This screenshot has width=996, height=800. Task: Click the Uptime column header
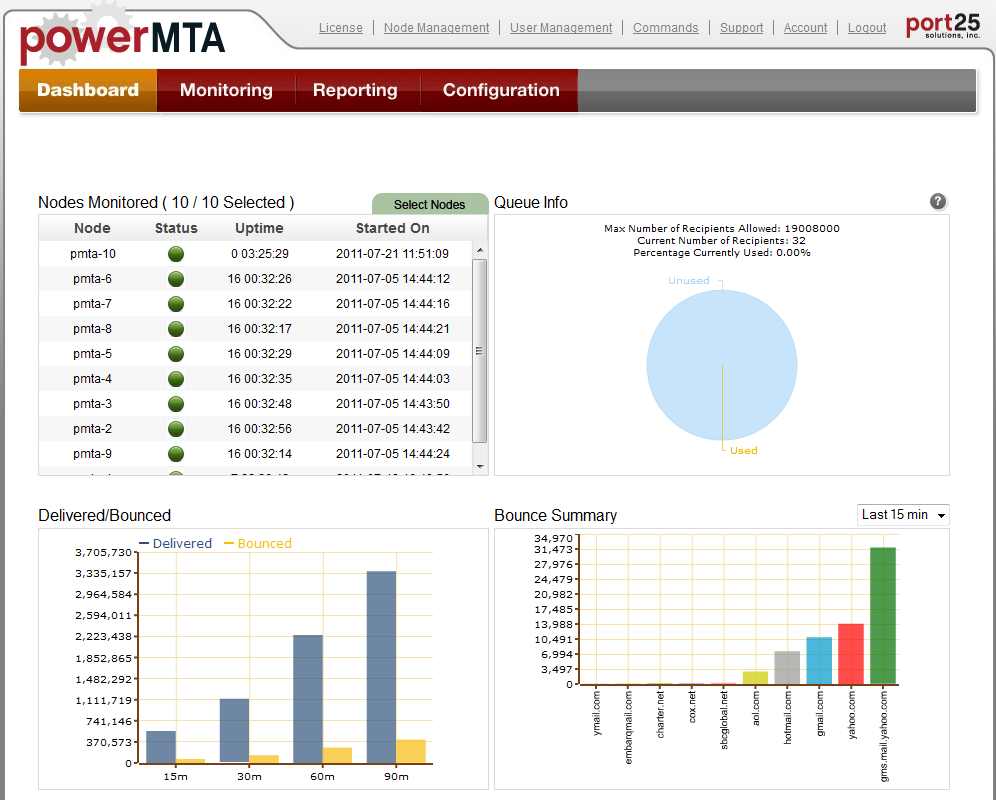pos(259,228)
